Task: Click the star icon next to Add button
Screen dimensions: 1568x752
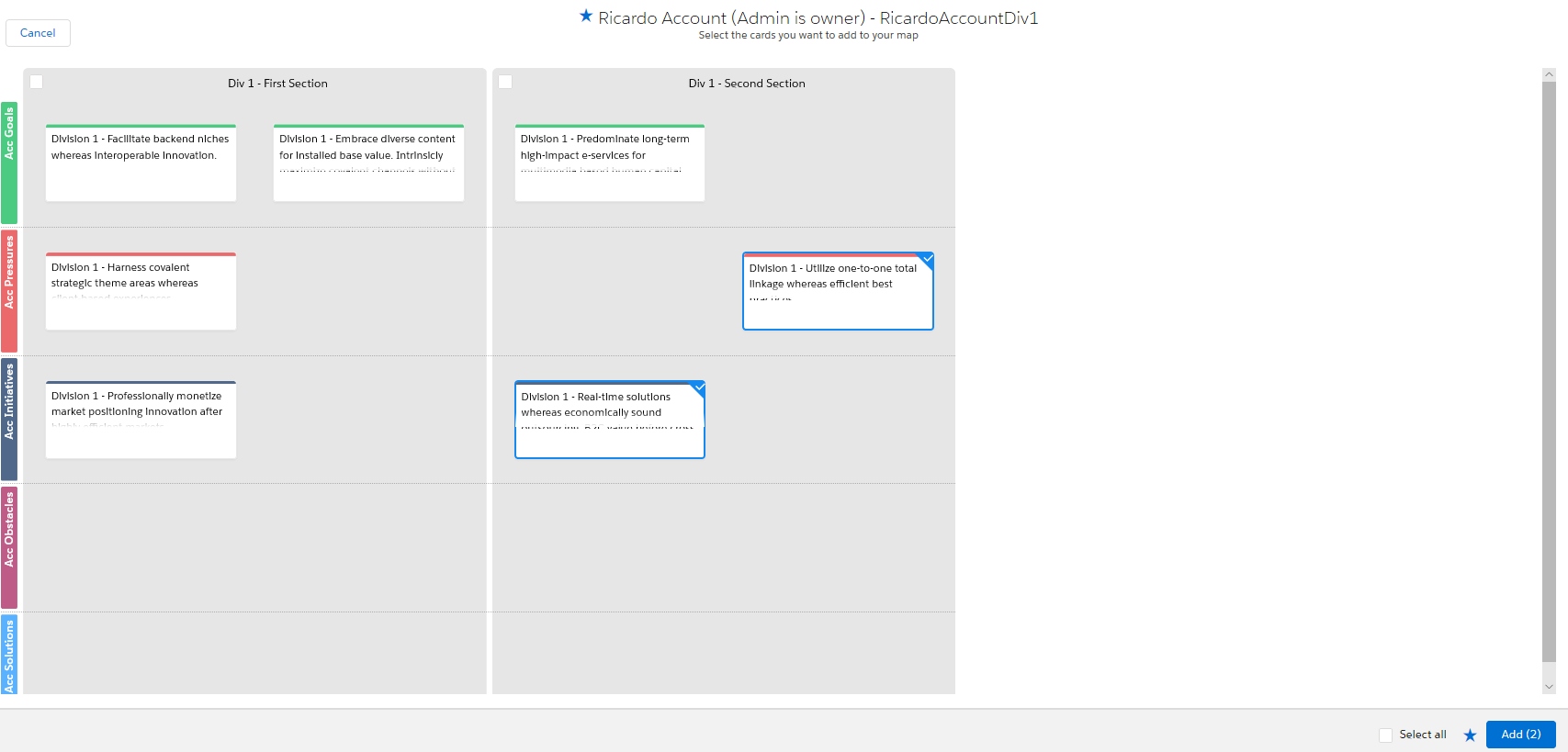Action: coord(1470,735)
